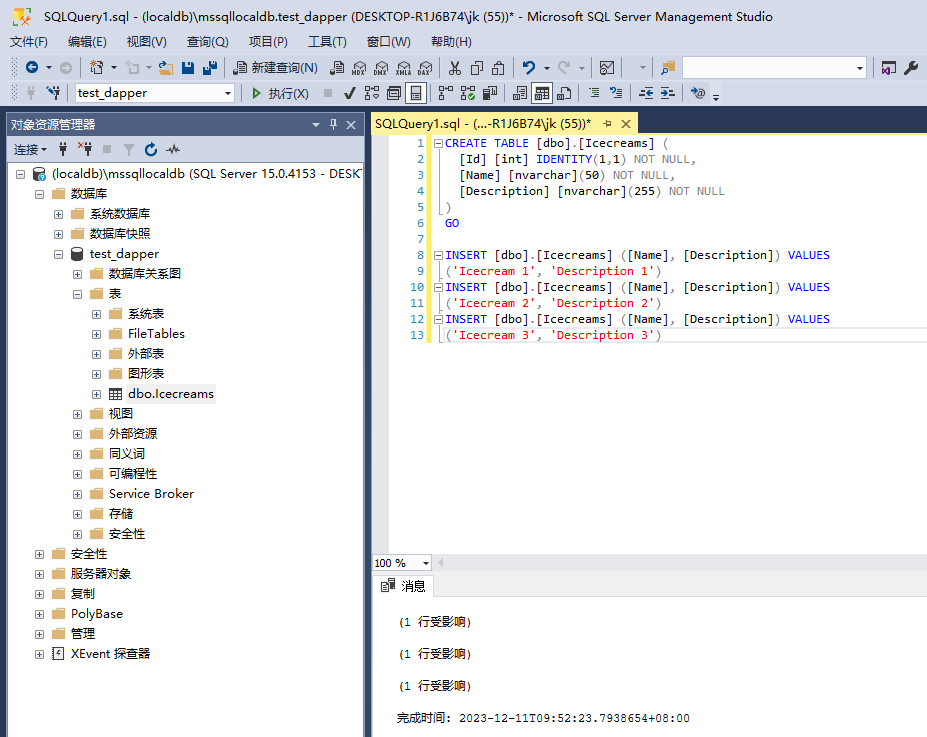Click the Connect Object Explorer plug icon
The image size is (927, 737).
pos(63,149)
